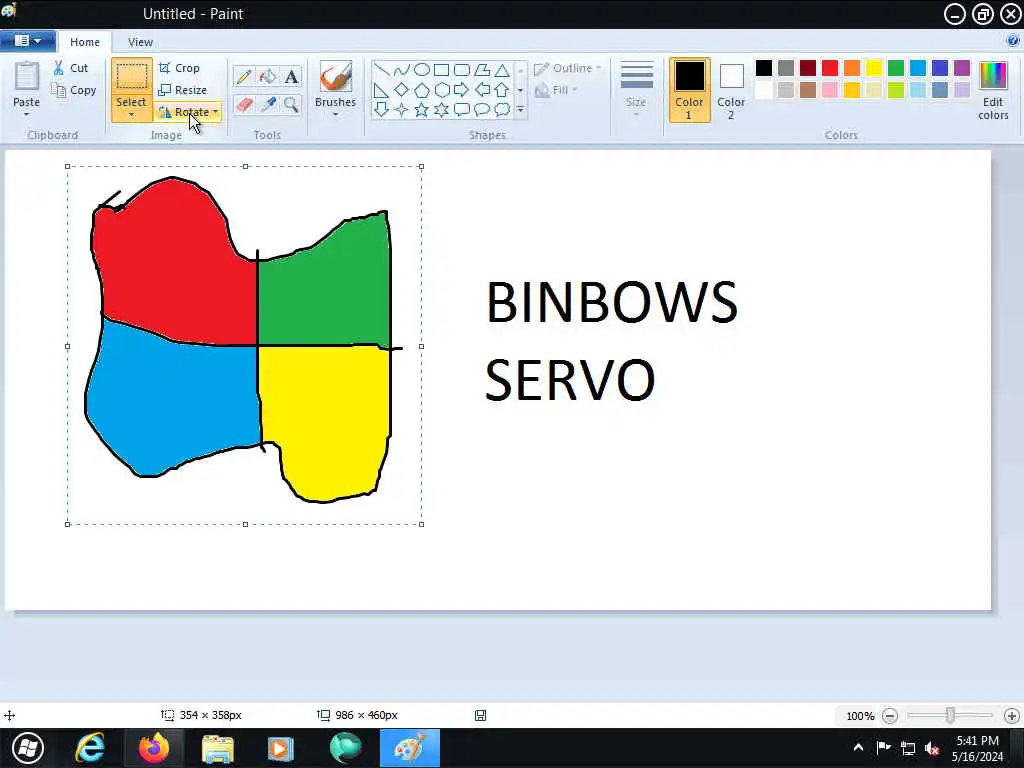Image resolution: width=1024 pixels, height=768 pixels.
Task: Choose the Cloud callout shape
Action: (x=502, y=110)
